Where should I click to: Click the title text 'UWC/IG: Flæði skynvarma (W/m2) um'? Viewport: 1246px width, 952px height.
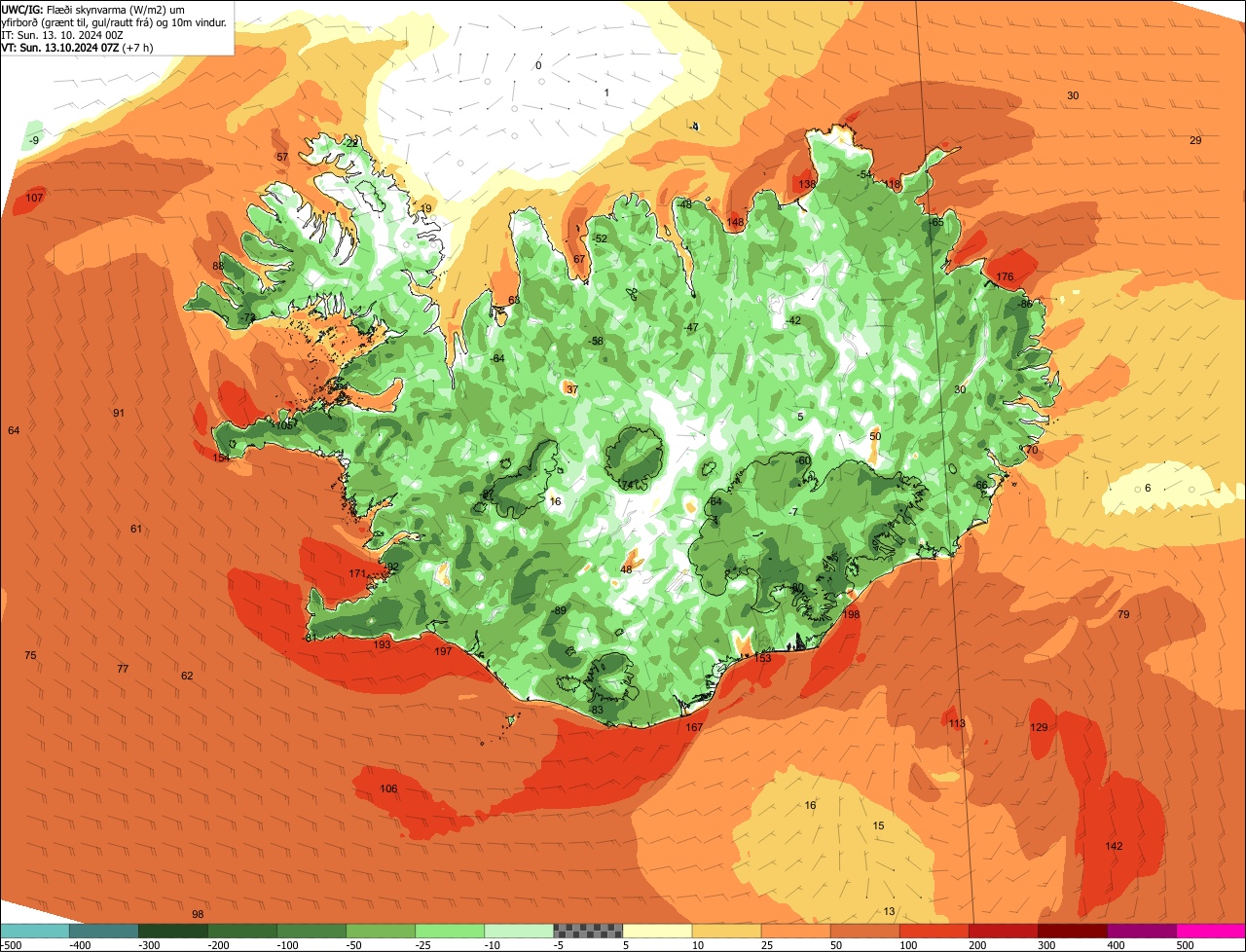coord(93,9)
